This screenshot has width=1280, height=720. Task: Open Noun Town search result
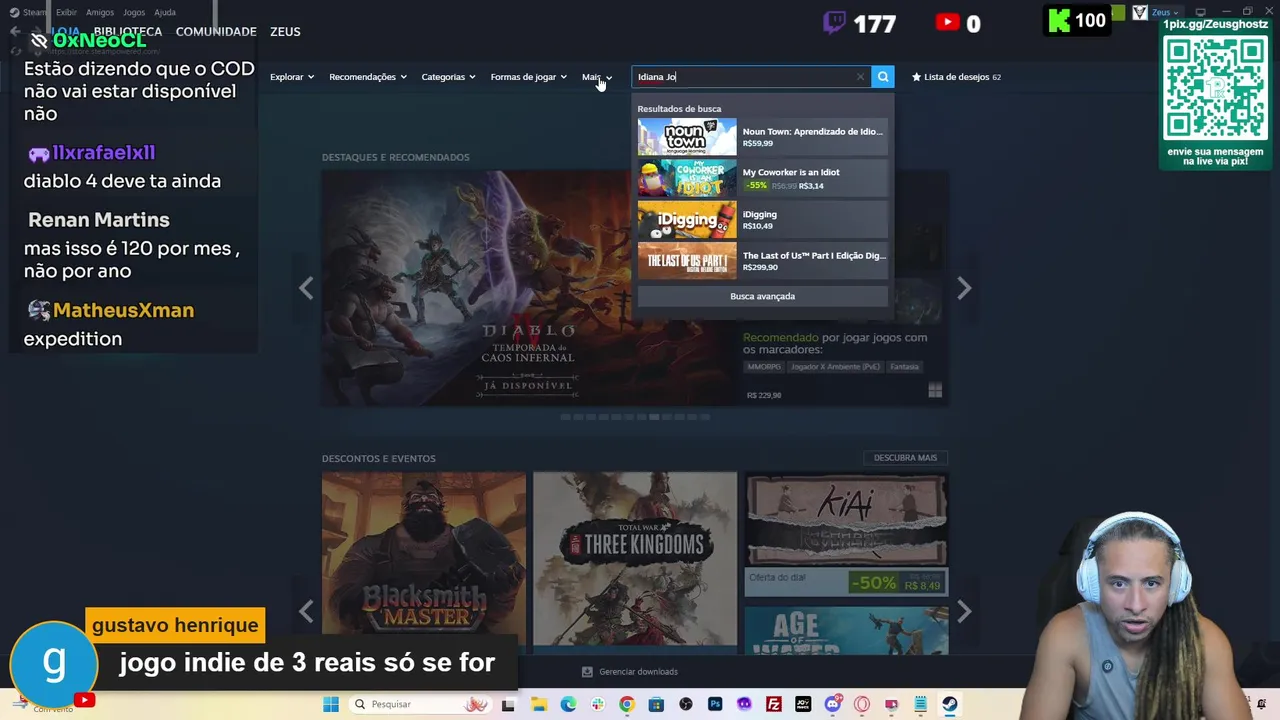(762, 137)
